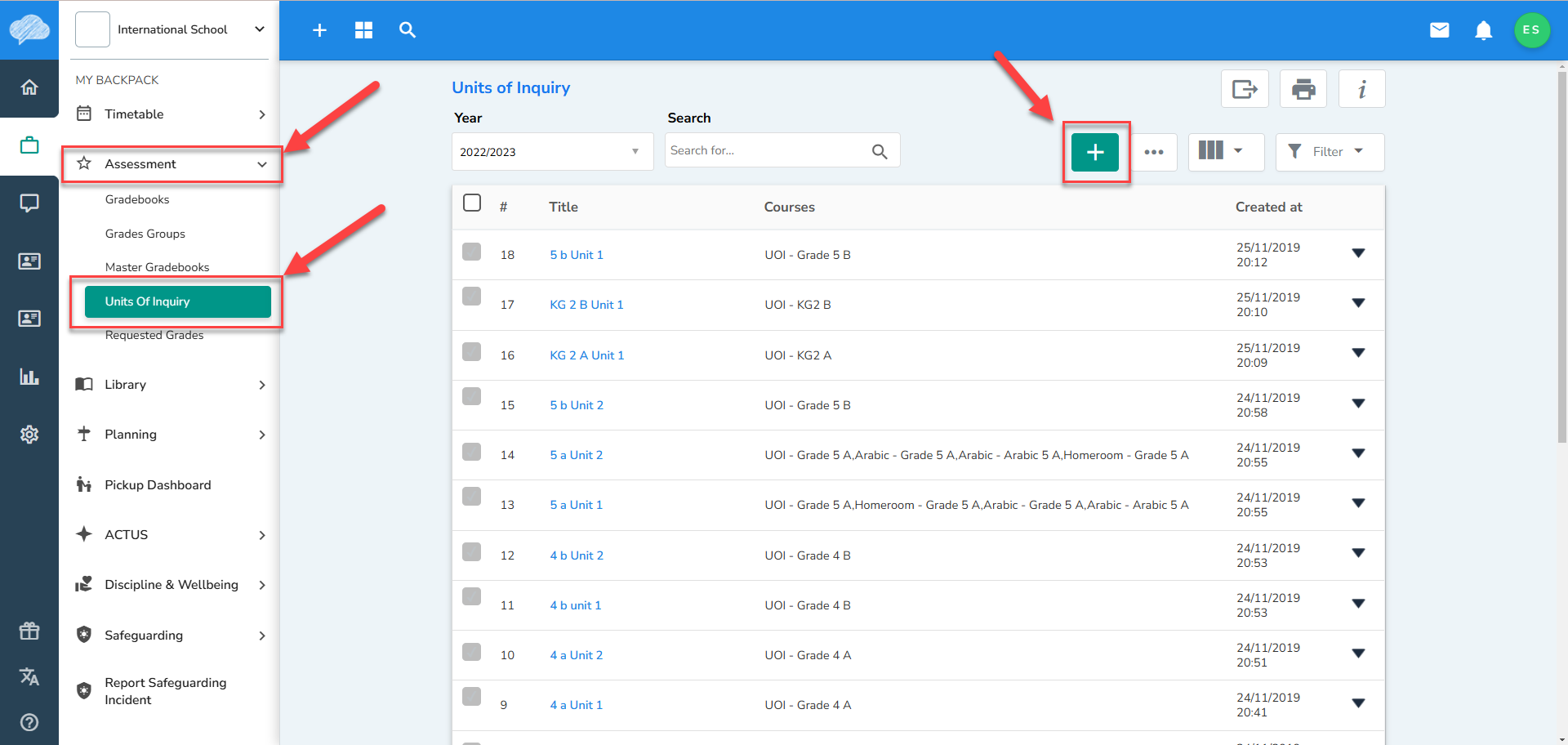
Task: Open the KG 2 A Unit 1 link
Action: (587, 355)
